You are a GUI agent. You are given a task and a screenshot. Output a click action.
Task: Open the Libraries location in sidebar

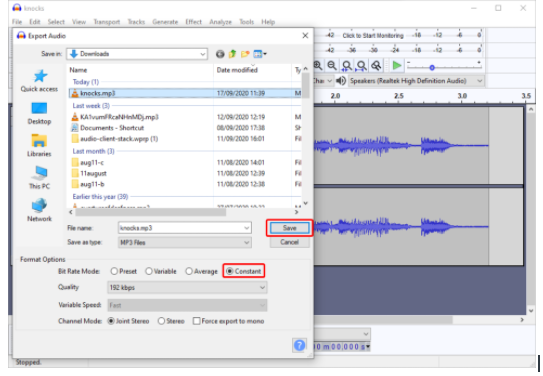39,146
